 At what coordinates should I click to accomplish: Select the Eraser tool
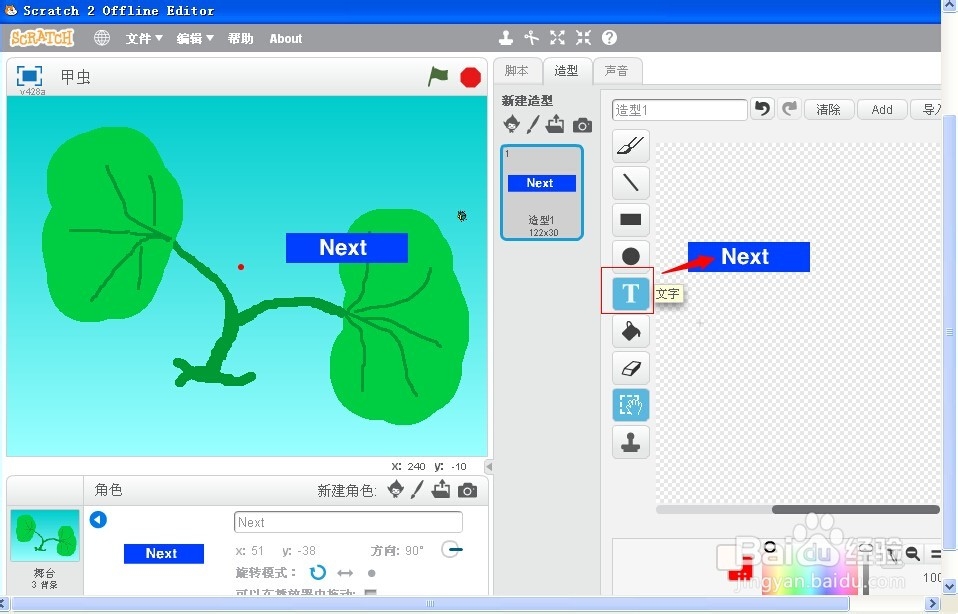631,368
